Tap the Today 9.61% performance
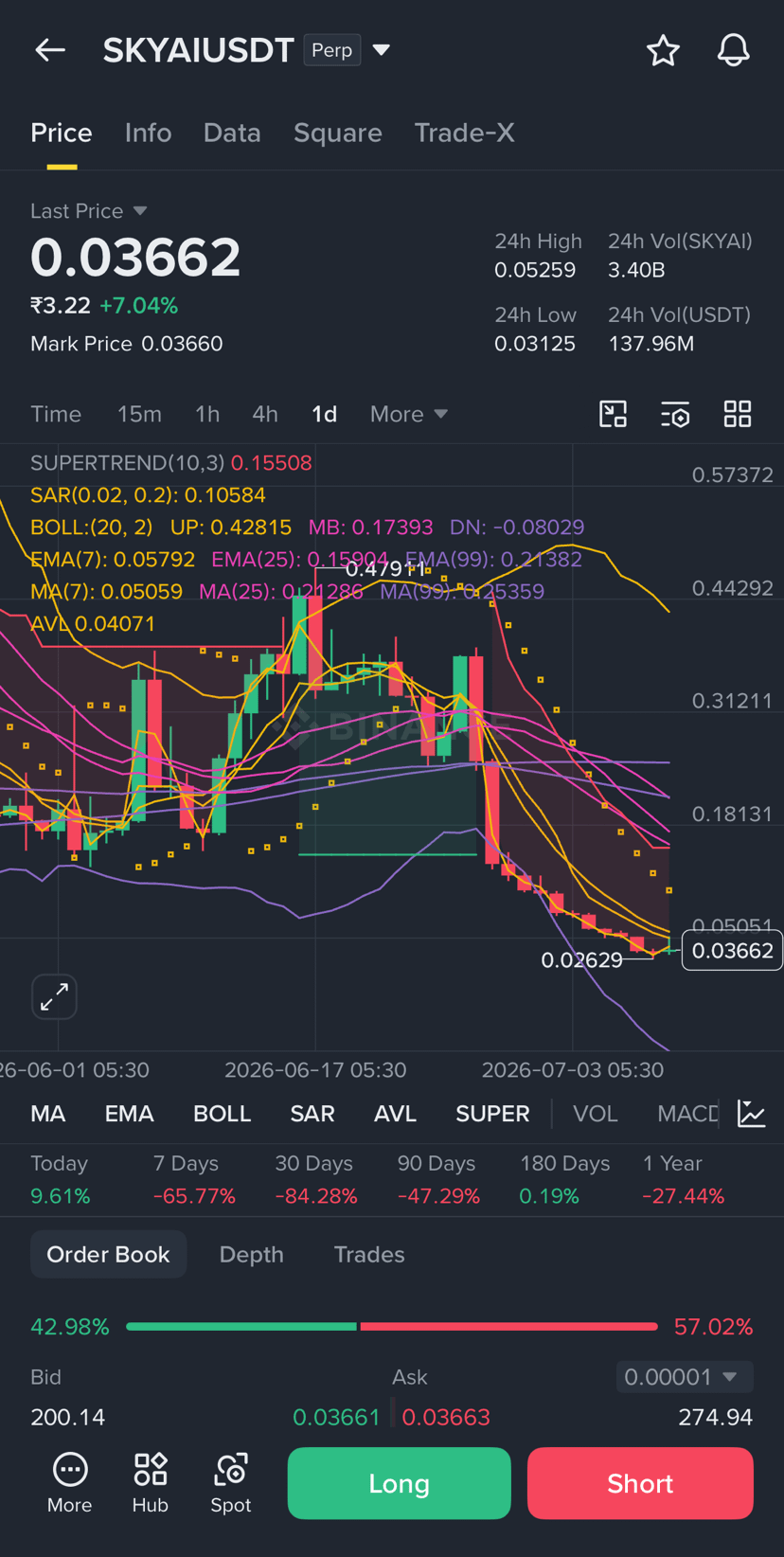Viewport: 784px width, 1557px height. 61,1180
